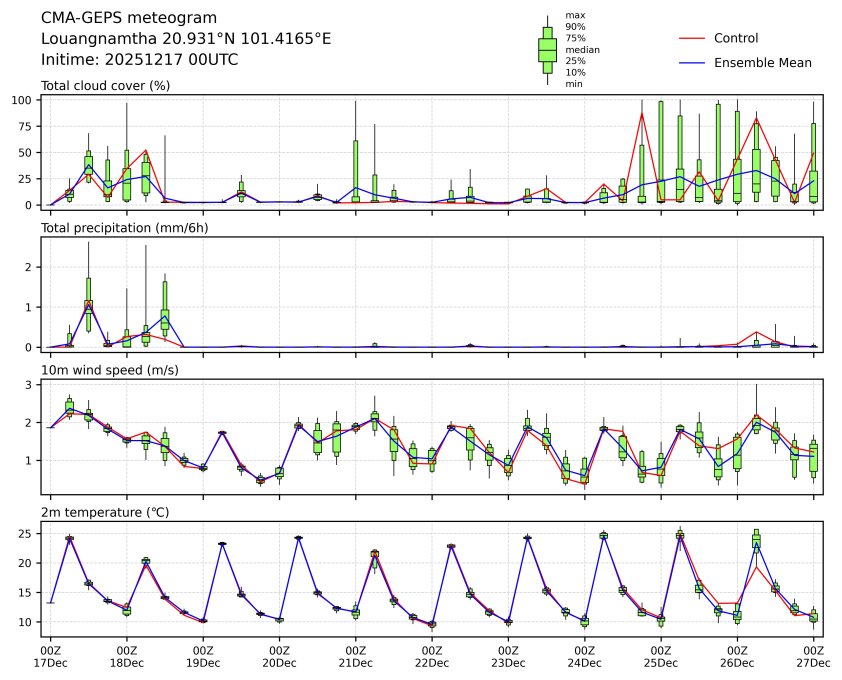Select the "Control" legend label
This screenshot has height=680, width=842.
(x=736, y=38)
